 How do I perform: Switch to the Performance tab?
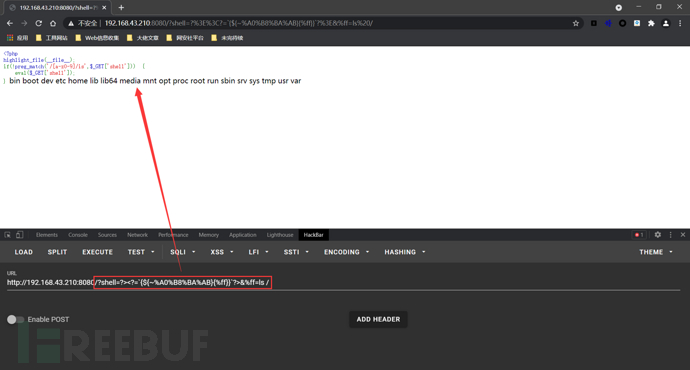click(173, 235)
